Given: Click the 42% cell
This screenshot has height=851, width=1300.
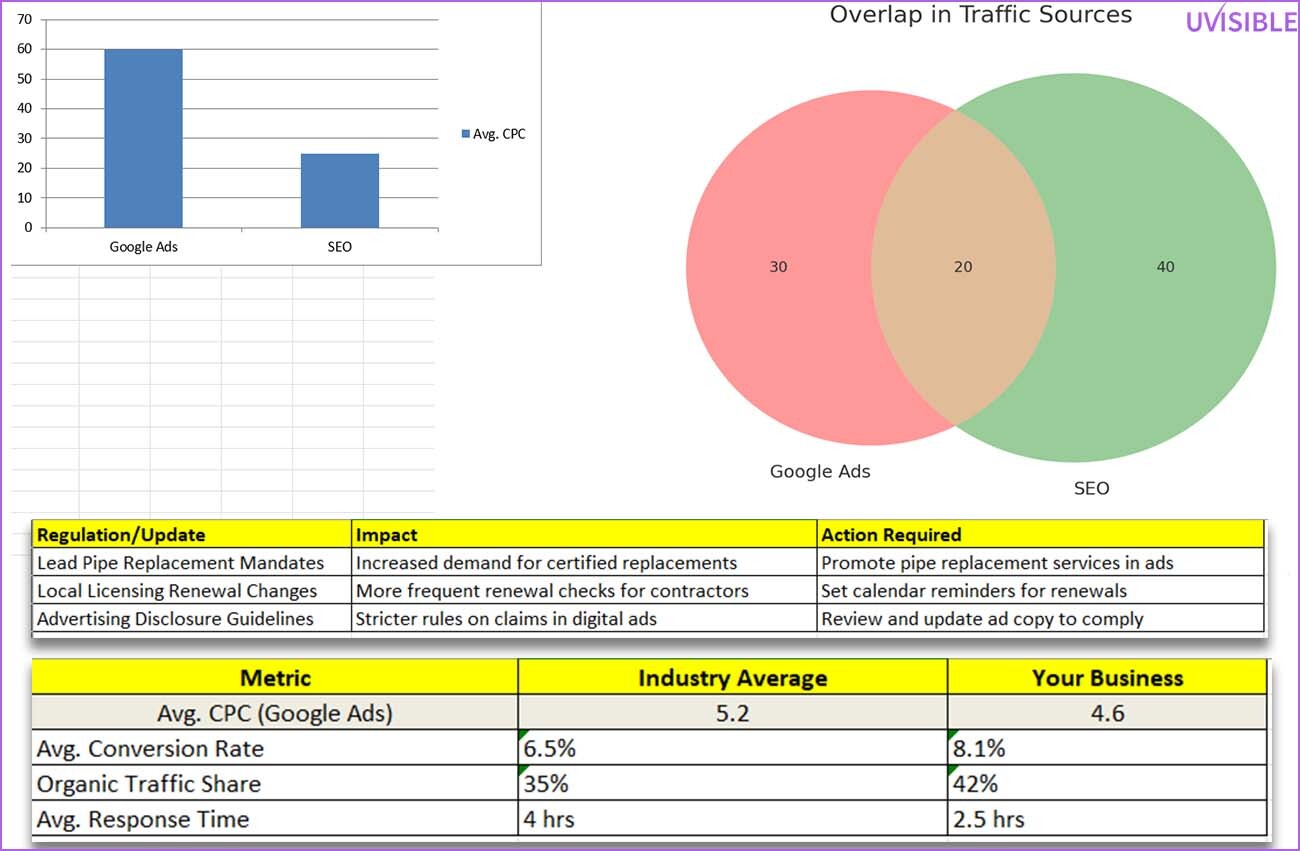Looking at the screenshot, I should click(x=1107, y=783).
